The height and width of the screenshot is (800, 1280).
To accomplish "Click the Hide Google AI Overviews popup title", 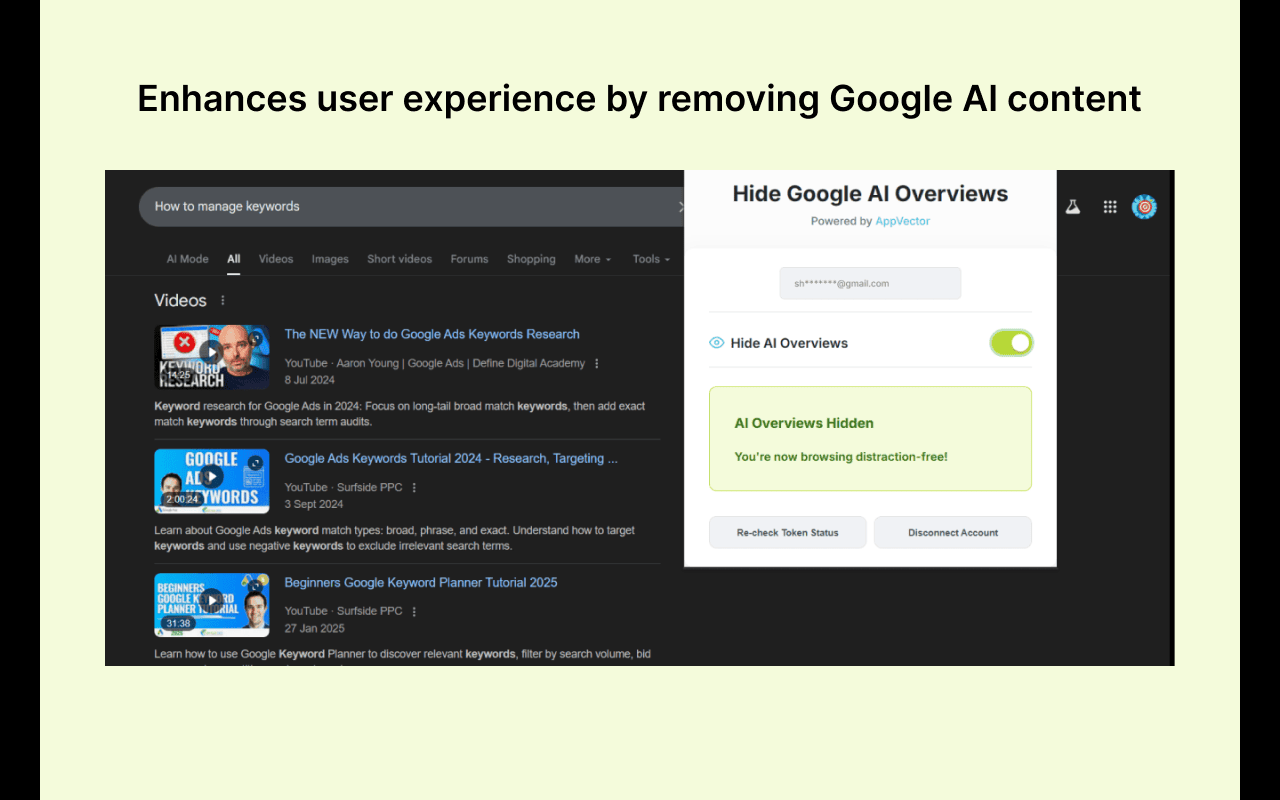I will tap(870, 194).
